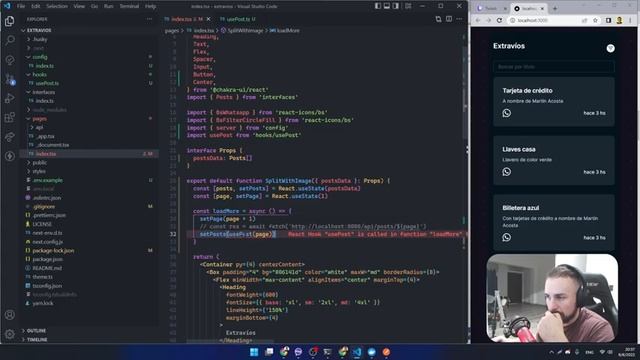Click the WhatsApp icon on Billetera azul card
This screenshot has height=360, width=640.
(x=507, y=237)
